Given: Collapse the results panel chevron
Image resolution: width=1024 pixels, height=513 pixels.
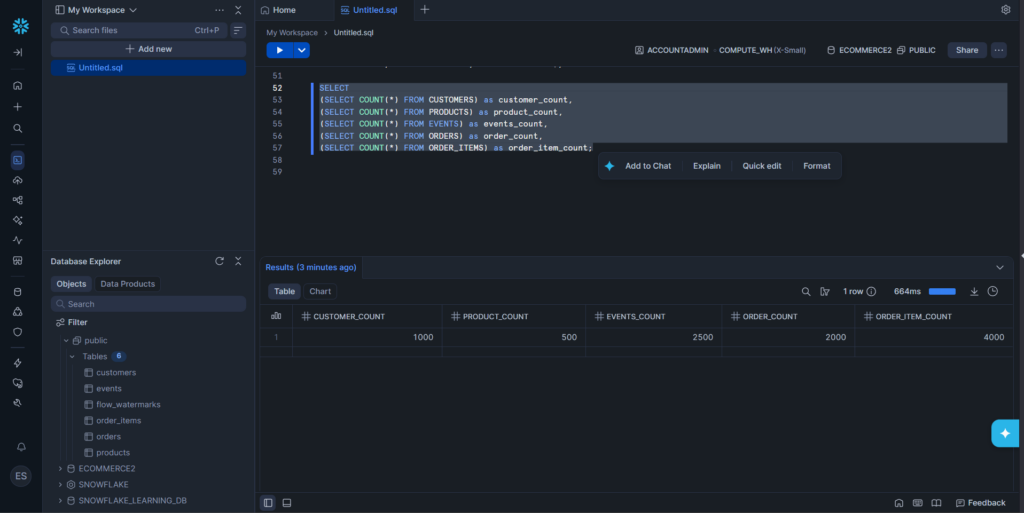Looking at the screenshot, I should 1000,268.
